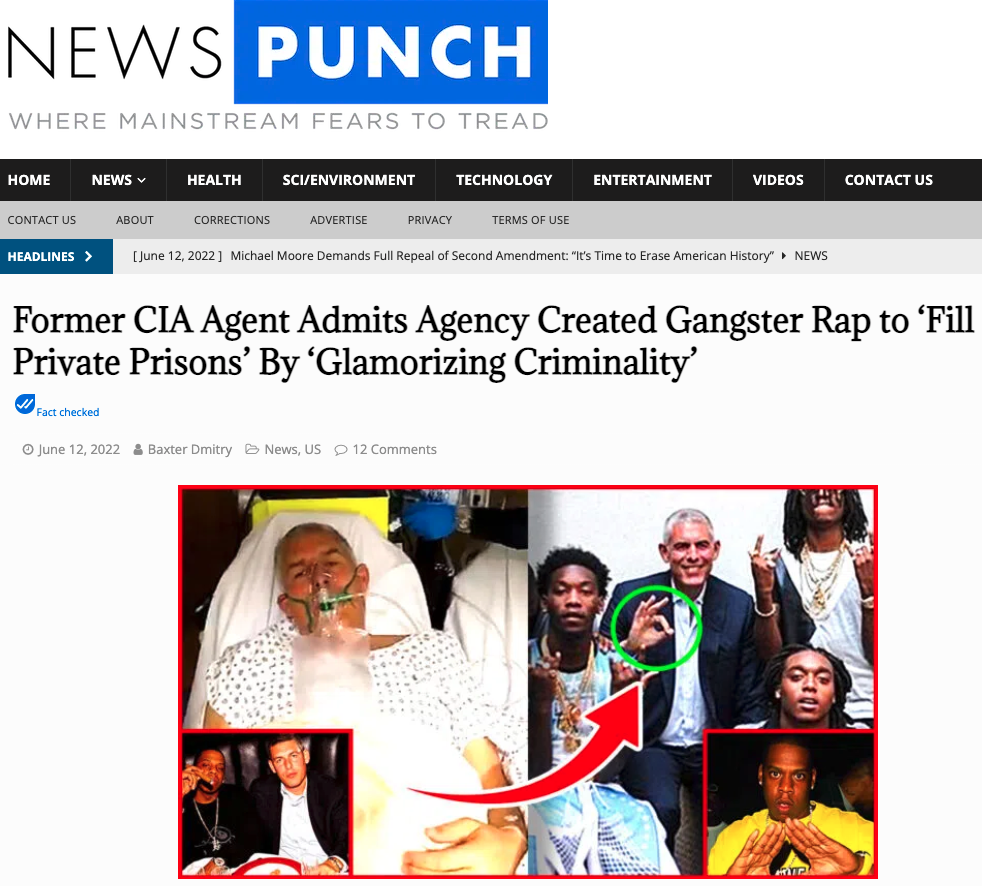Click the folder icon beside News, US

pos(252,450)
